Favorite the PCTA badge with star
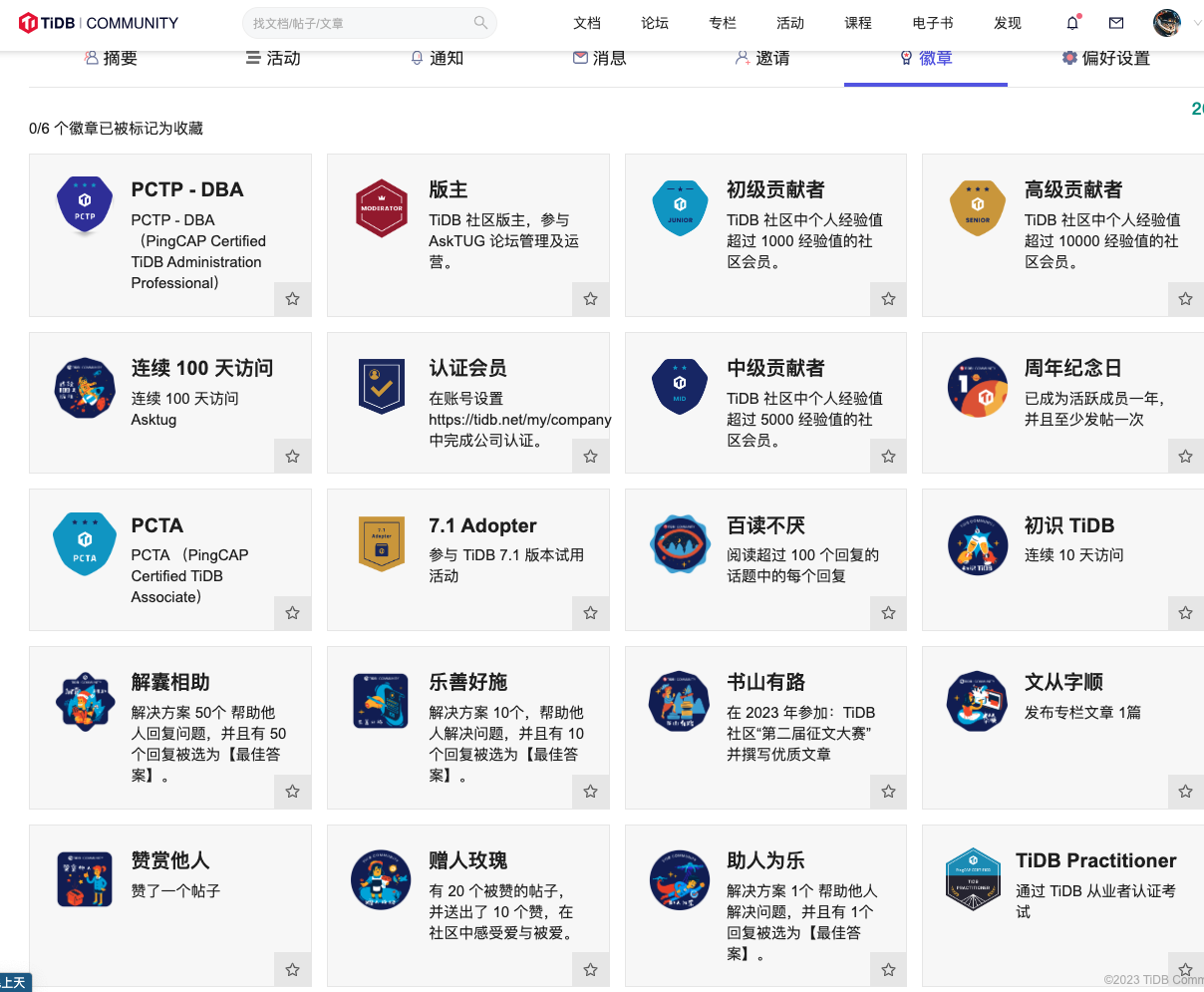The height and width of the screenshot is (992, 1204). click(x=293, y=612)
